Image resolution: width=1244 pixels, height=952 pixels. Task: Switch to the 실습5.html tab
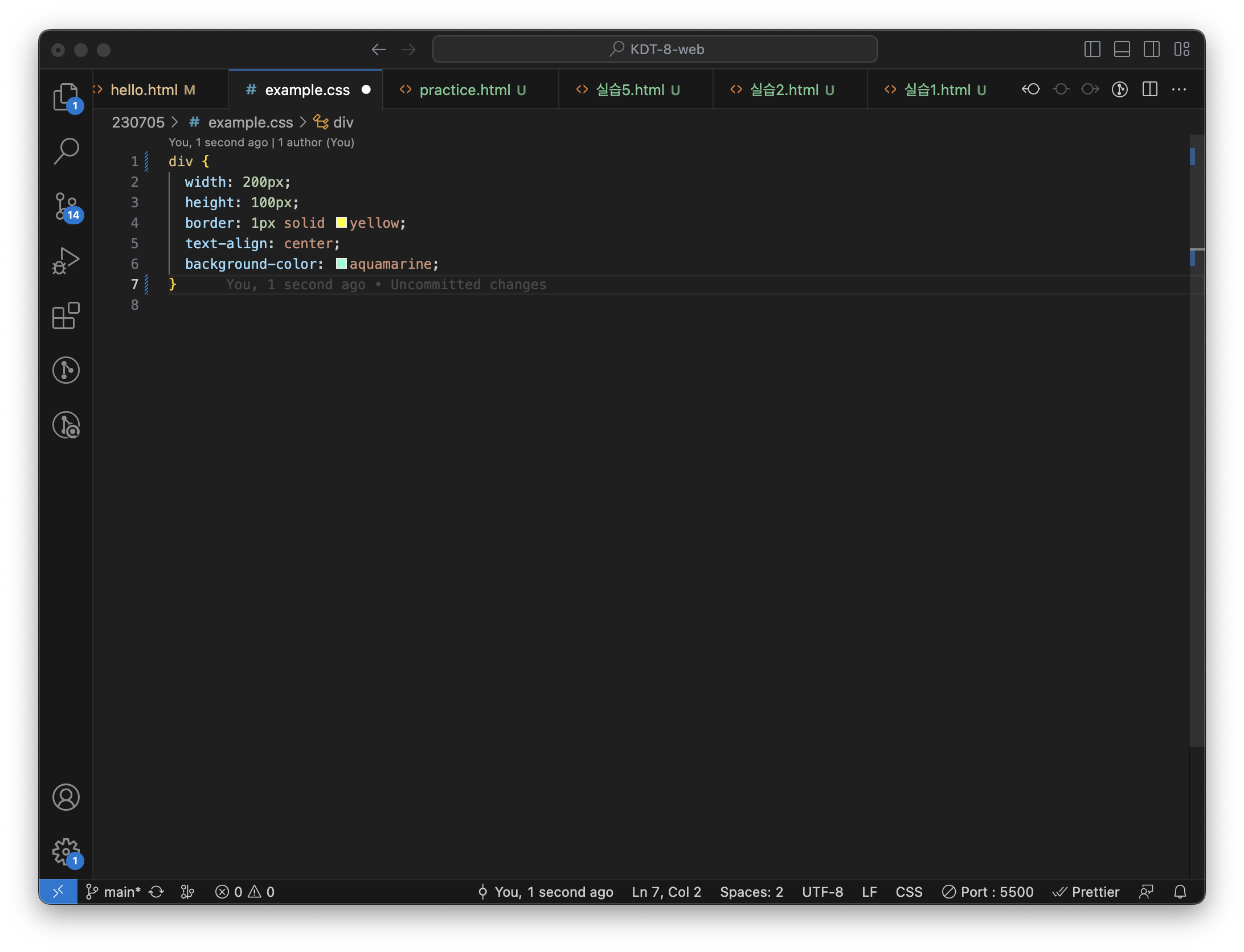[x=637, y=90]
